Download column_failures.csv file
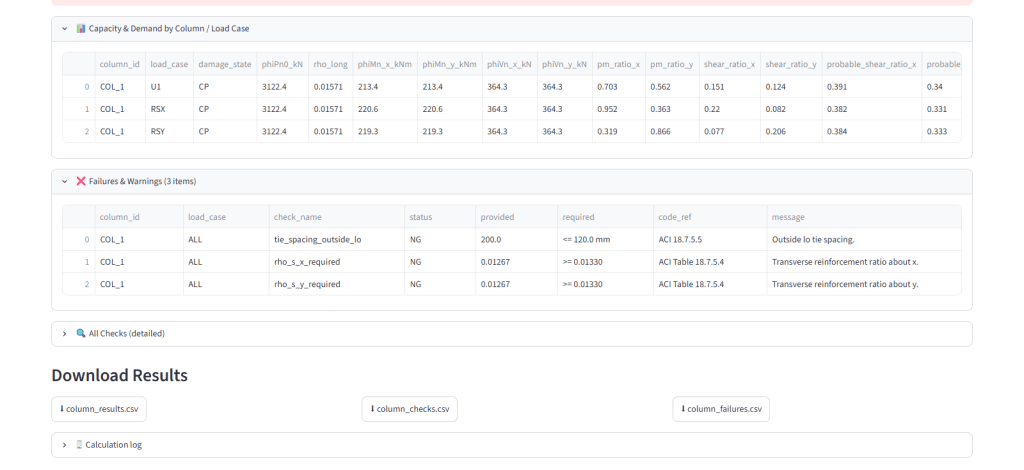The width and height of the screenshot is (1024, 470). (x=721, y=409)
